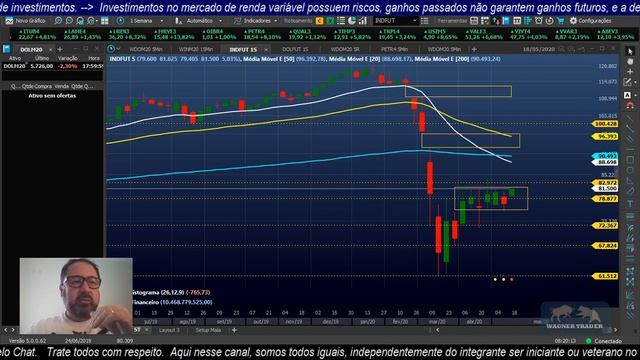The image size is (640, 360).
Task: Select the crosshair plus tool
Action: (x=630, y=71)
